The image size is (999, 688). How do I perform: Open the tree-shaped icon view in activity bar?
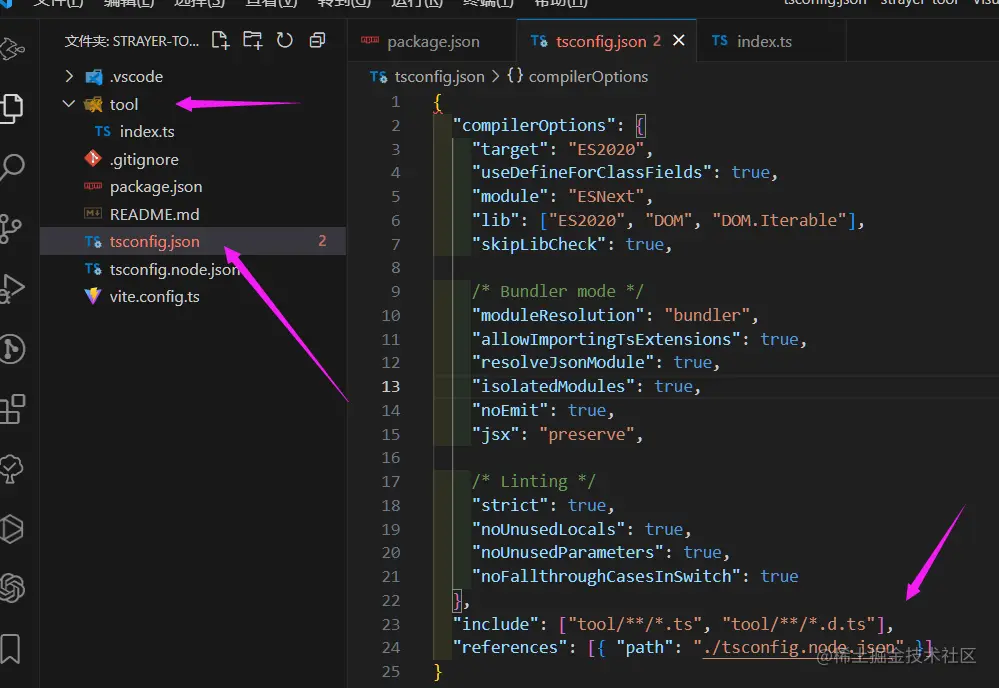13,469
